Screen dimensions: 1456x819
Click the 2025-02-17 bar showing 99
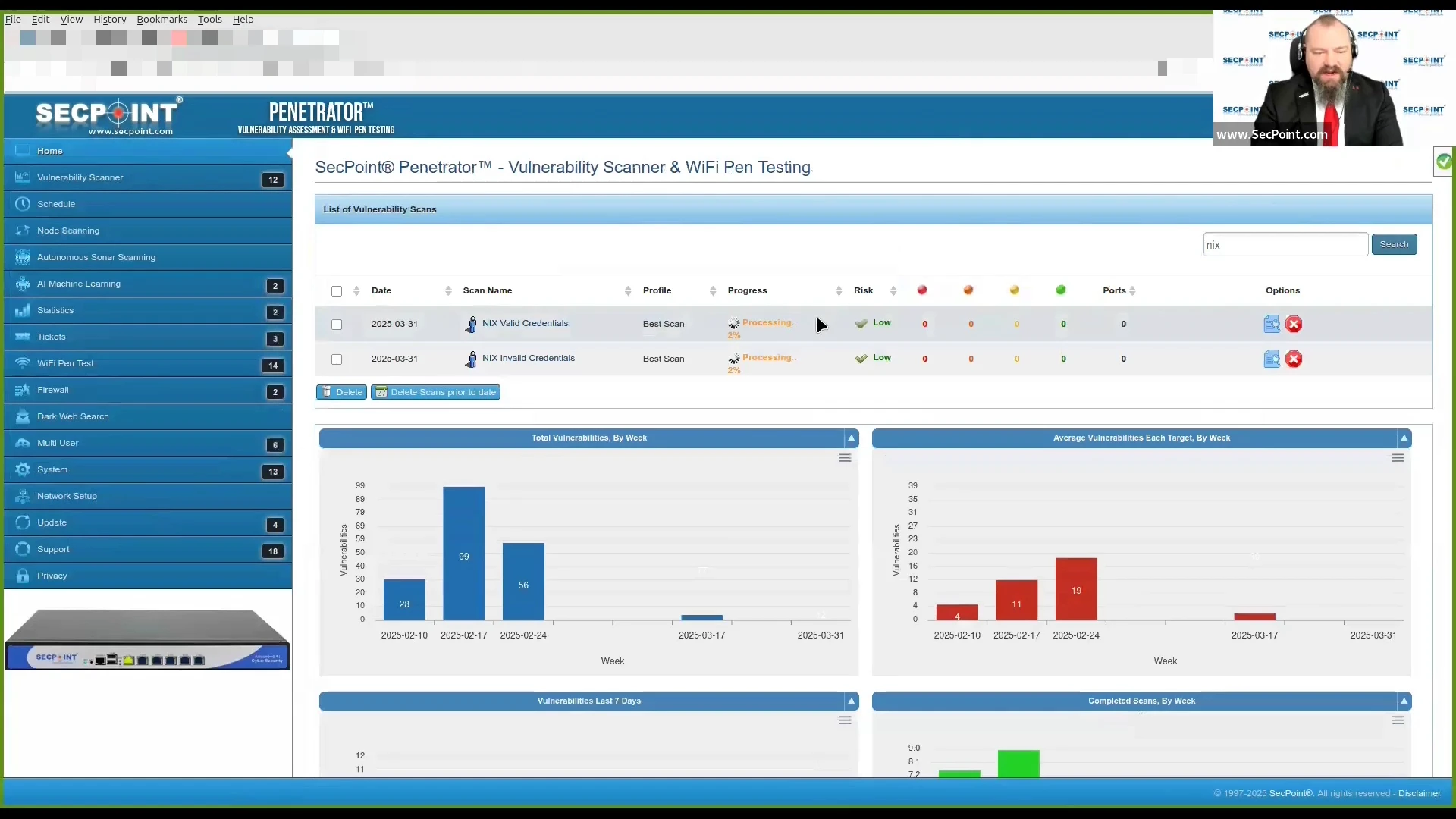463,554
